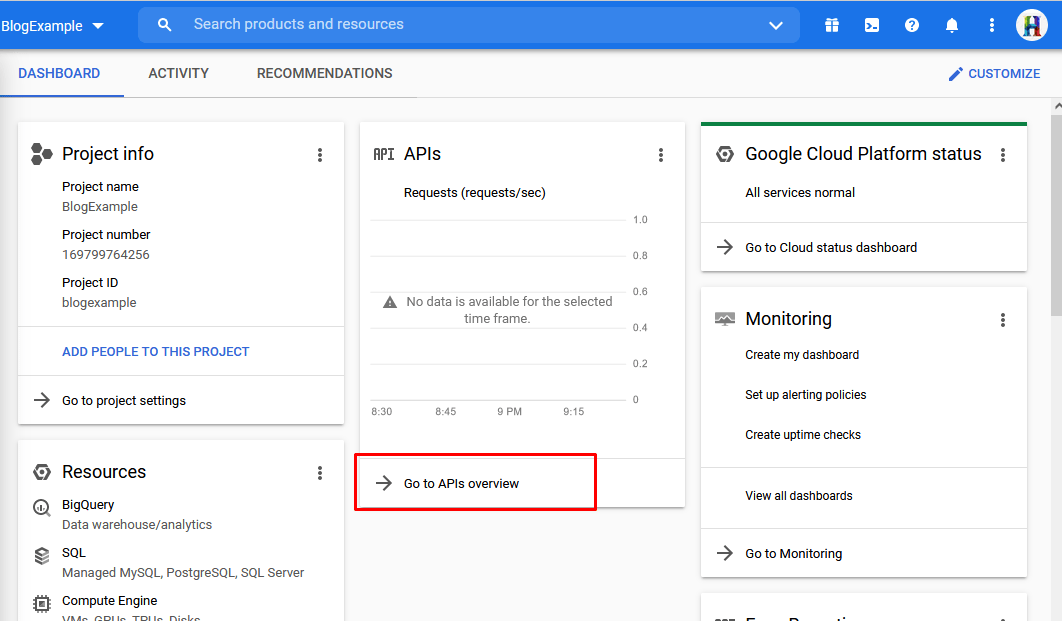Switch to the Activity tab
The image size is (1062, 621).
coord(178,73)
